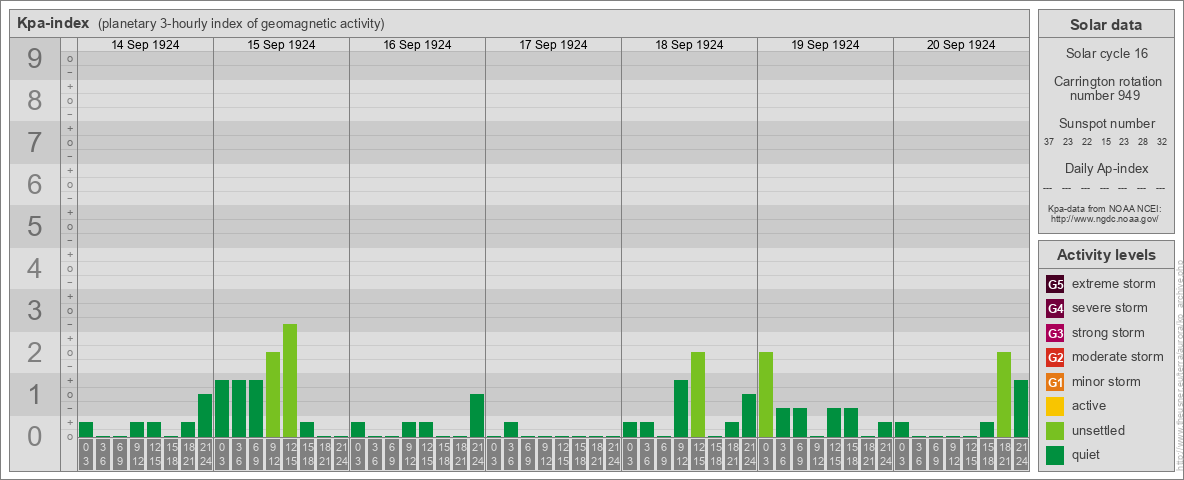Screen dimensions: 1184x480
Task: Click the Kp scale number 0
Action: [x=34, y=436]
